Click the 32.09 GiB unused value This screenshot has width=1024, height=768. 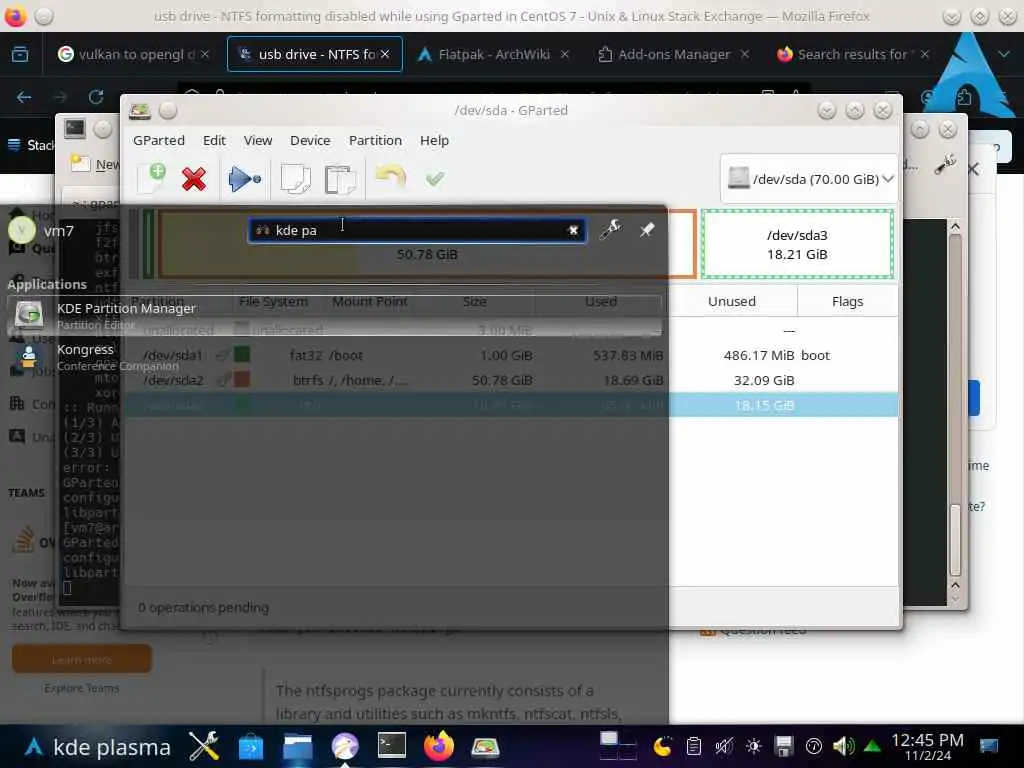[764, 380]
